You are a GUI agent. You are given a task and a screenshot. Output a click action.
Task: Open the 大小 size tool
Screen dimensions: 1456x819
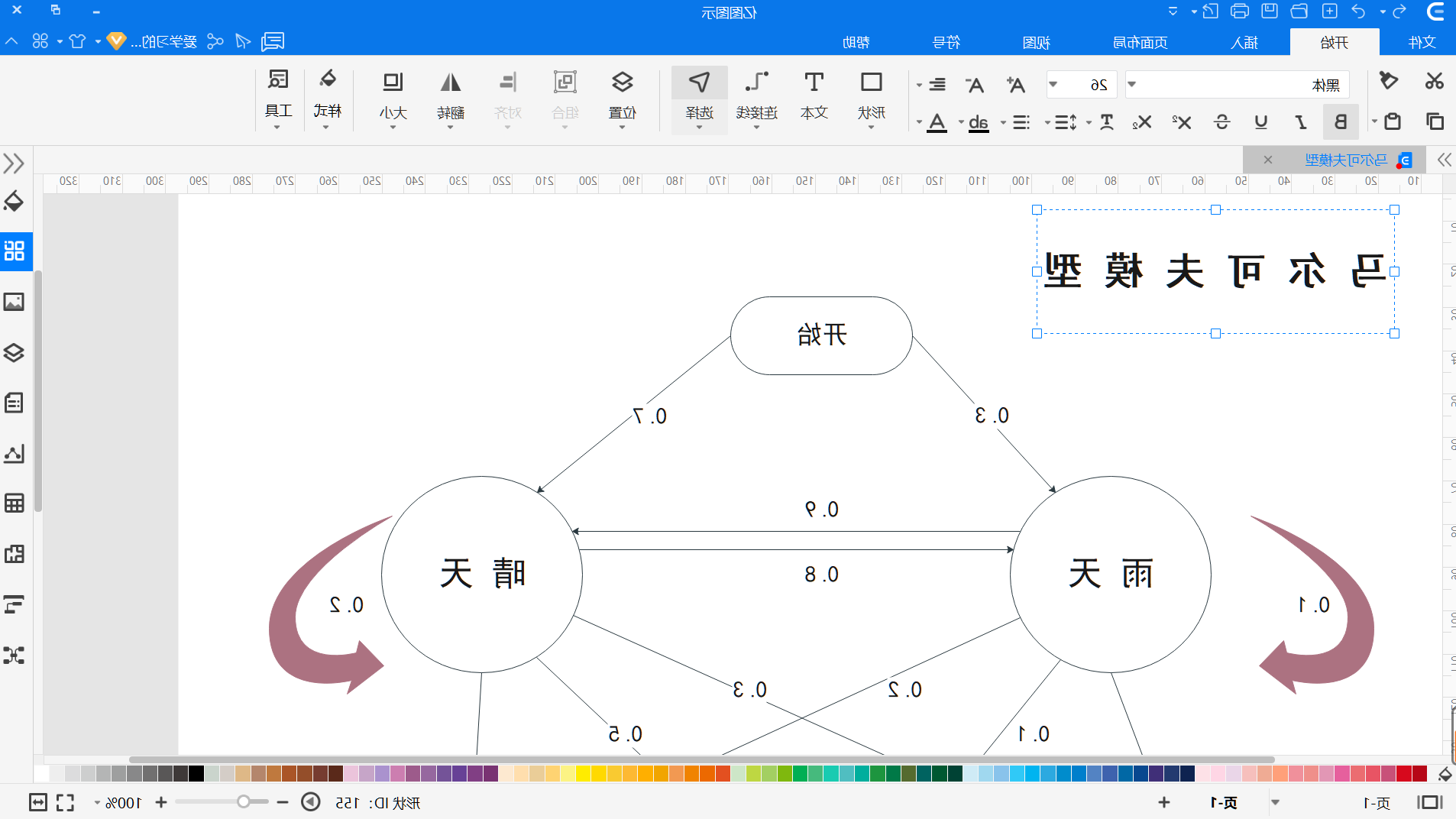pos(393,97)
